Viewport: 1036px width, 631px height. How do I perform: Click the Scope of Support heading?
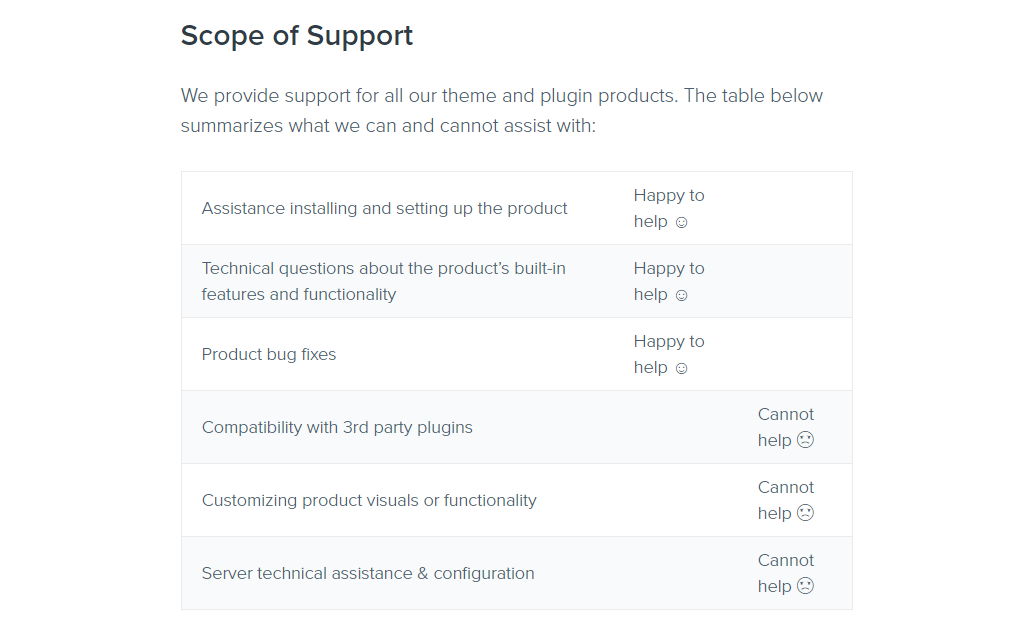[x=297, y=36]
